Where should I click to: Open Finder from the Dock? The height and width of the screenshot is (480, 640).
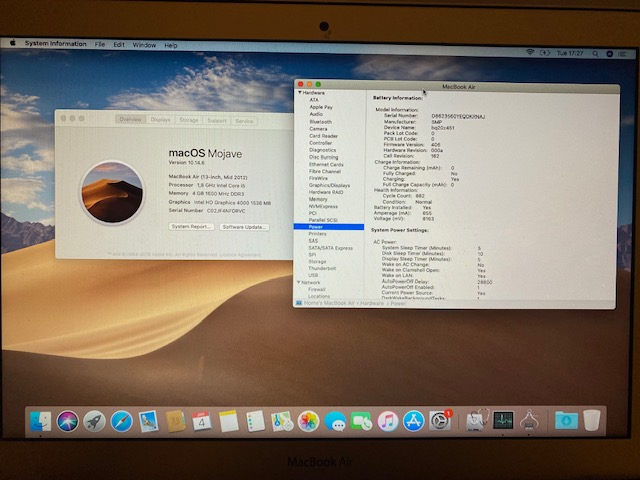[41, 421]
